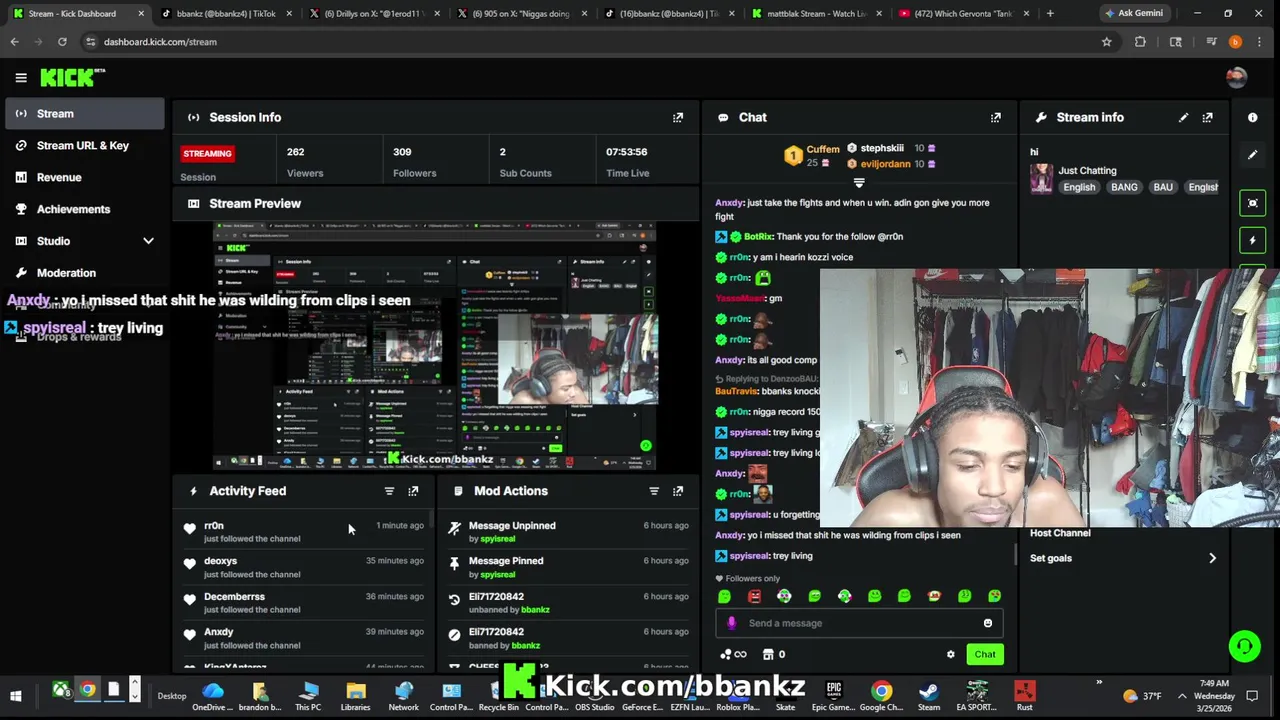Open Chrome extensions puzzle icon

(1140, 42)
